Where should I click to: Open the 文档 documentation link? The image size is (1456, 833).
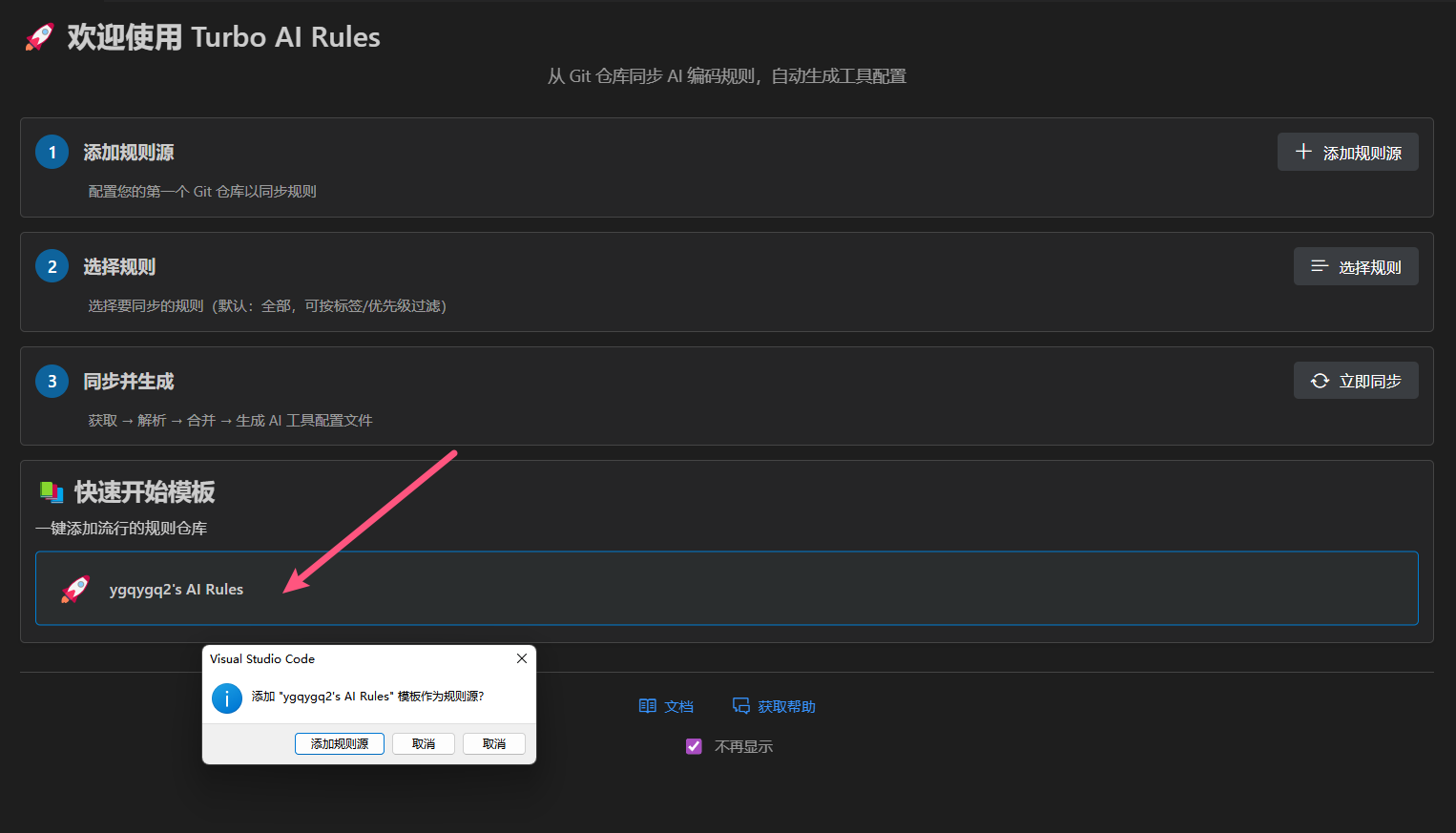[x=678, y=707]
